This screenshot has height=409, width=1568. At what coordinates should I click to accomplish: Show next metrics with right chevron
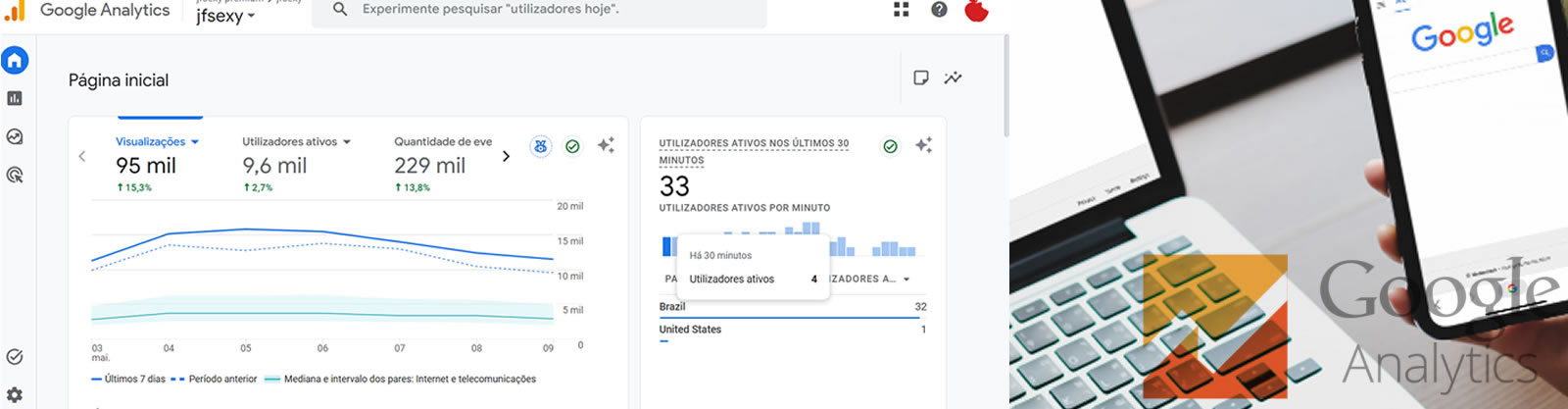[506, 156]
